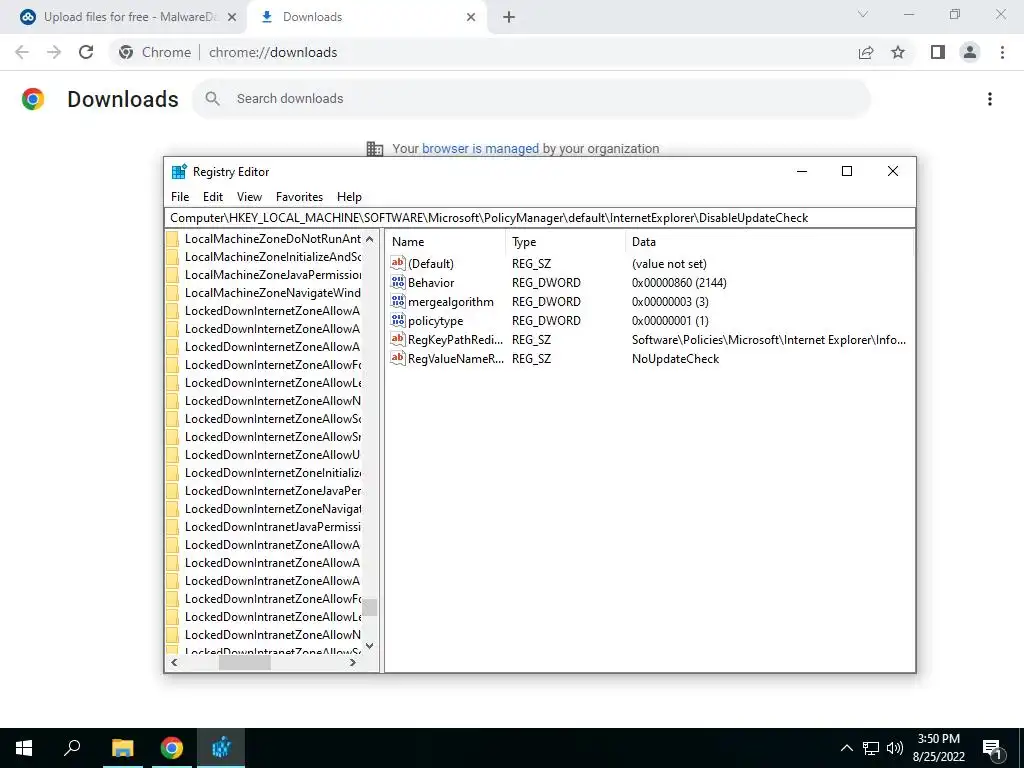Select the LocalMachineZoneNavigateWind key
Image resolution: width=1024 pixels, height=768 pixels.
pos(272,293)
